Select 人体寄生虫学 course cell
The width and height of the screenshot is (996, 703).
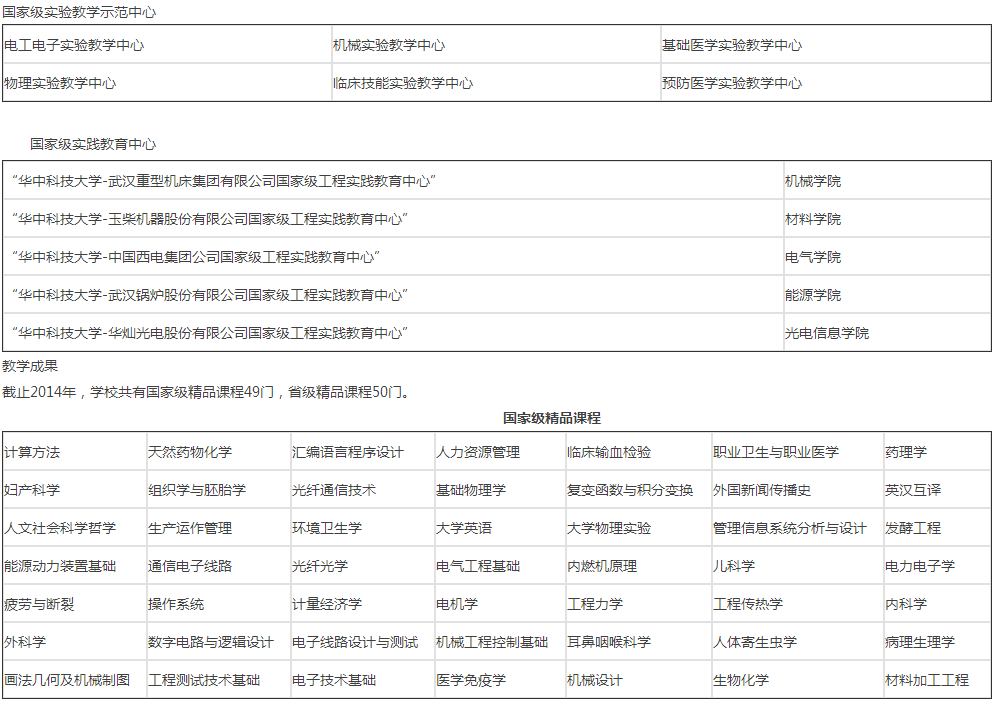(x=797, y=642)
